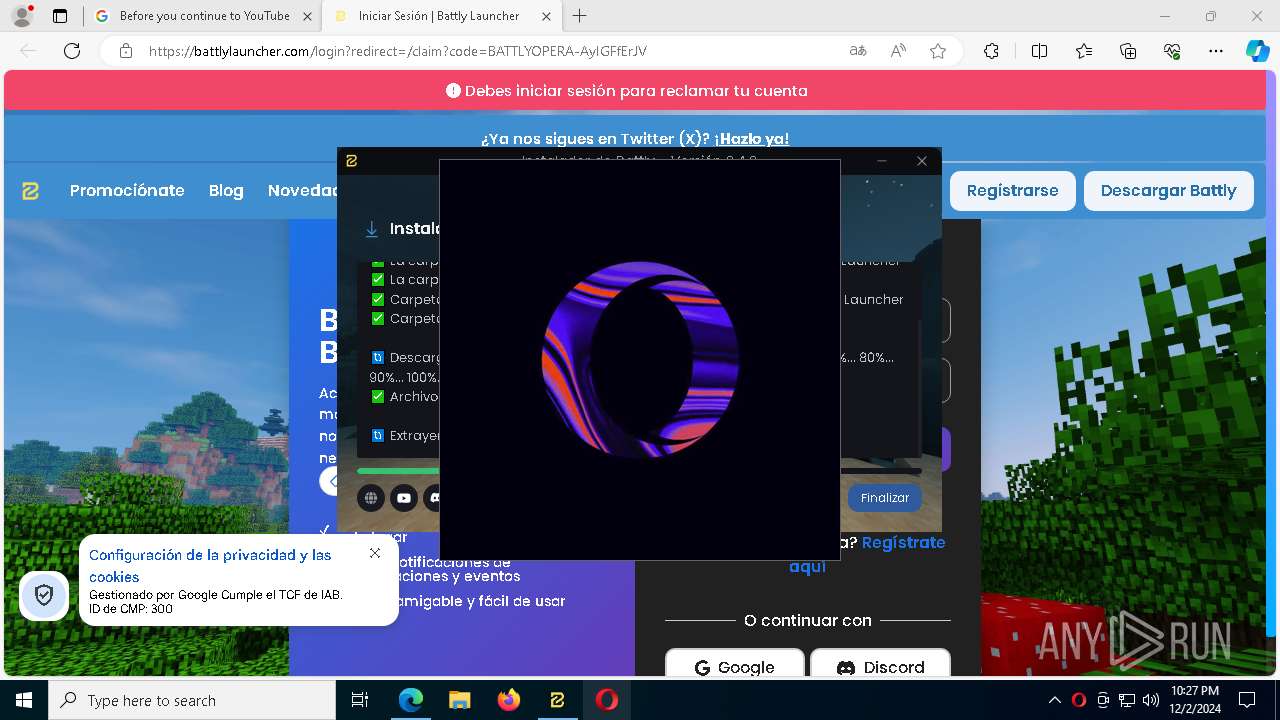
Task: Open the Windows notification center
Action: (1247, 700)
